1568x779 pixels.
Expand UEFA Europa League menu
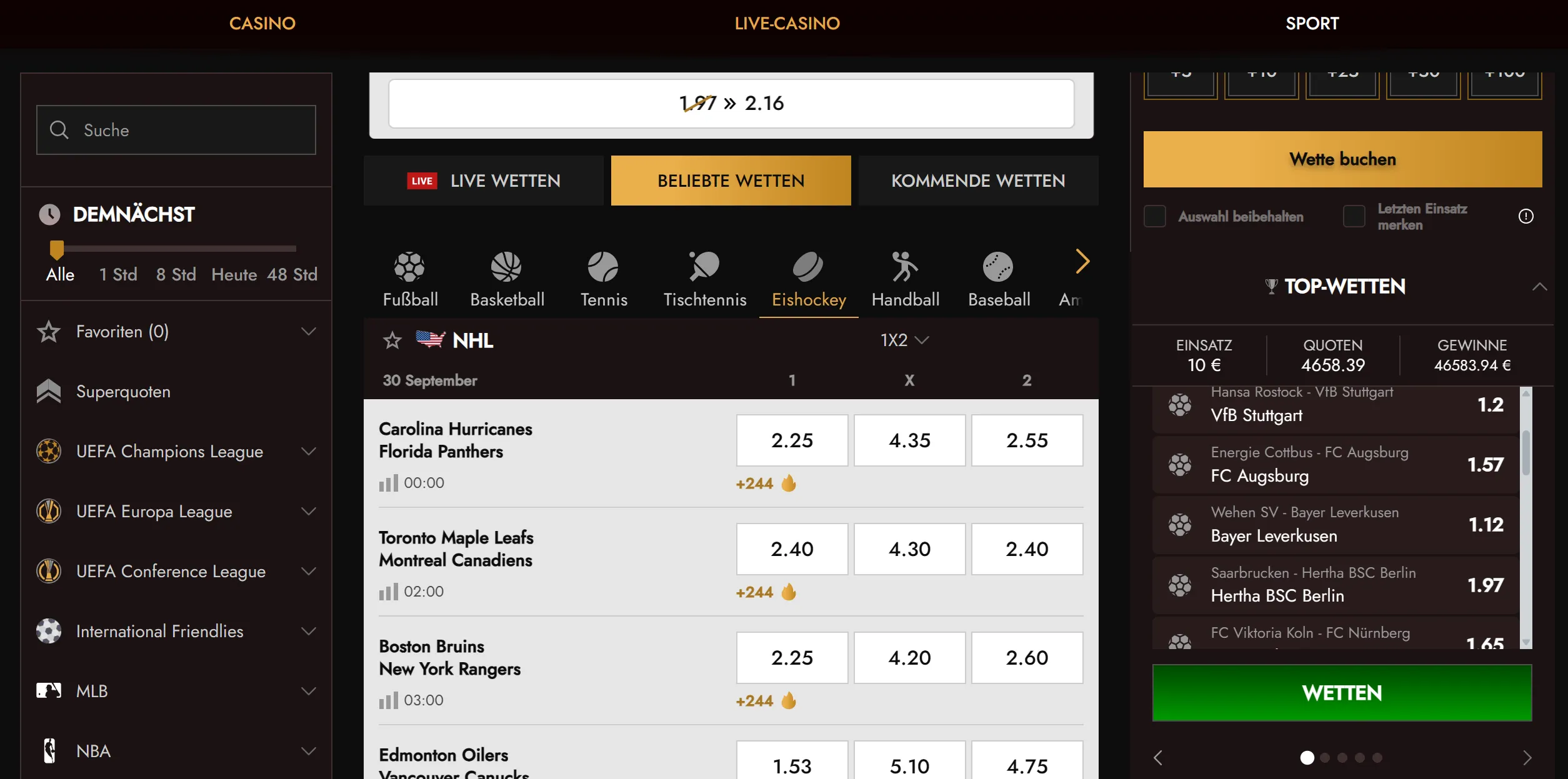click(309, 511)
